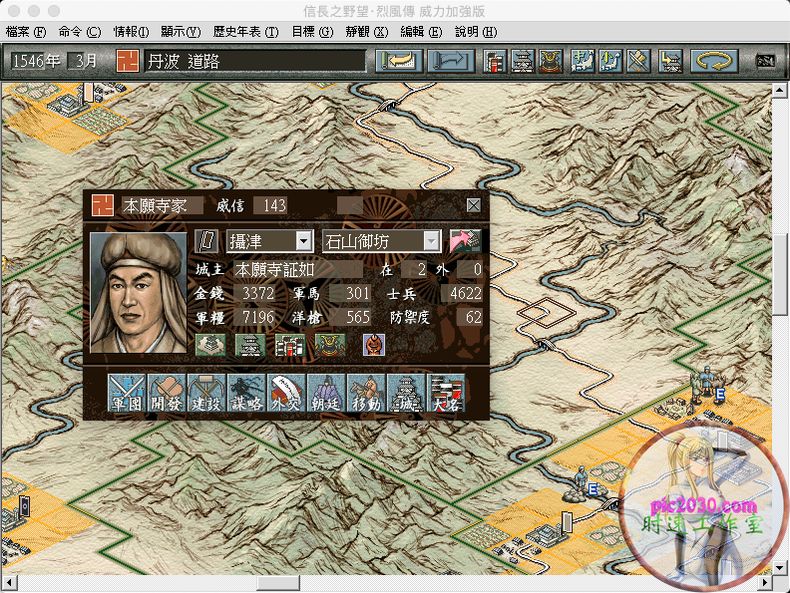Open the 顯示 (V) menu
The width and height of the screenshot is (790, 593).
click(181, 32)
